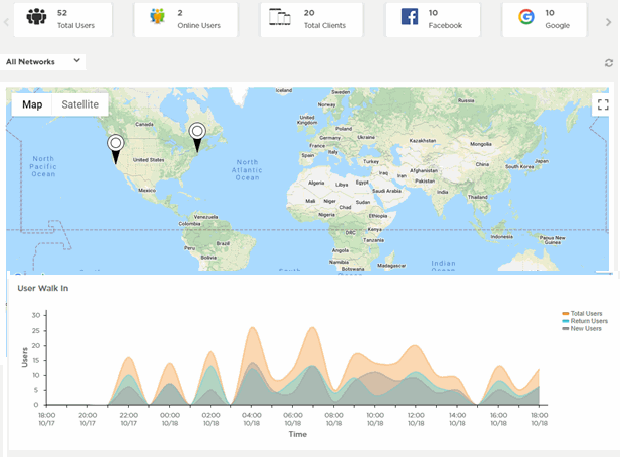Open the 20 Total Clients card
The image size is (620, 457).
[x=312, y=20]
